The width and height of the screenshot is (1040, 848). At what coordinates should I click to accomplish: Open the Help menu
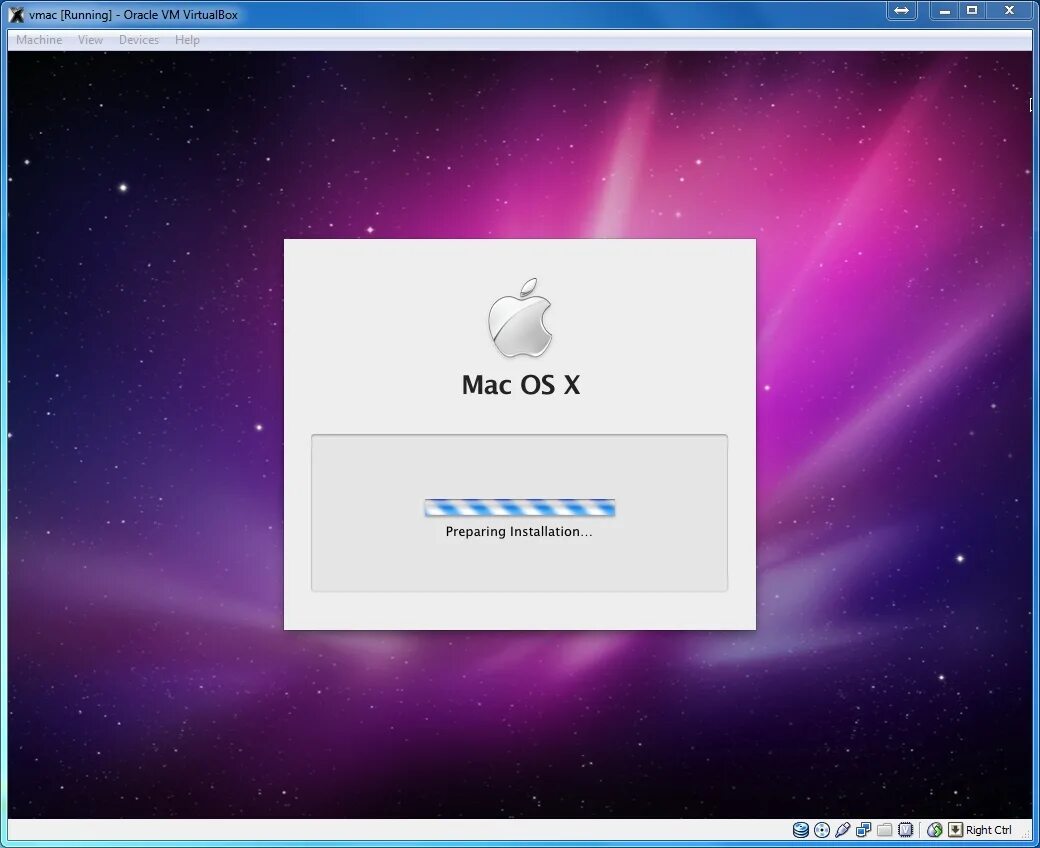click(187, 40)
